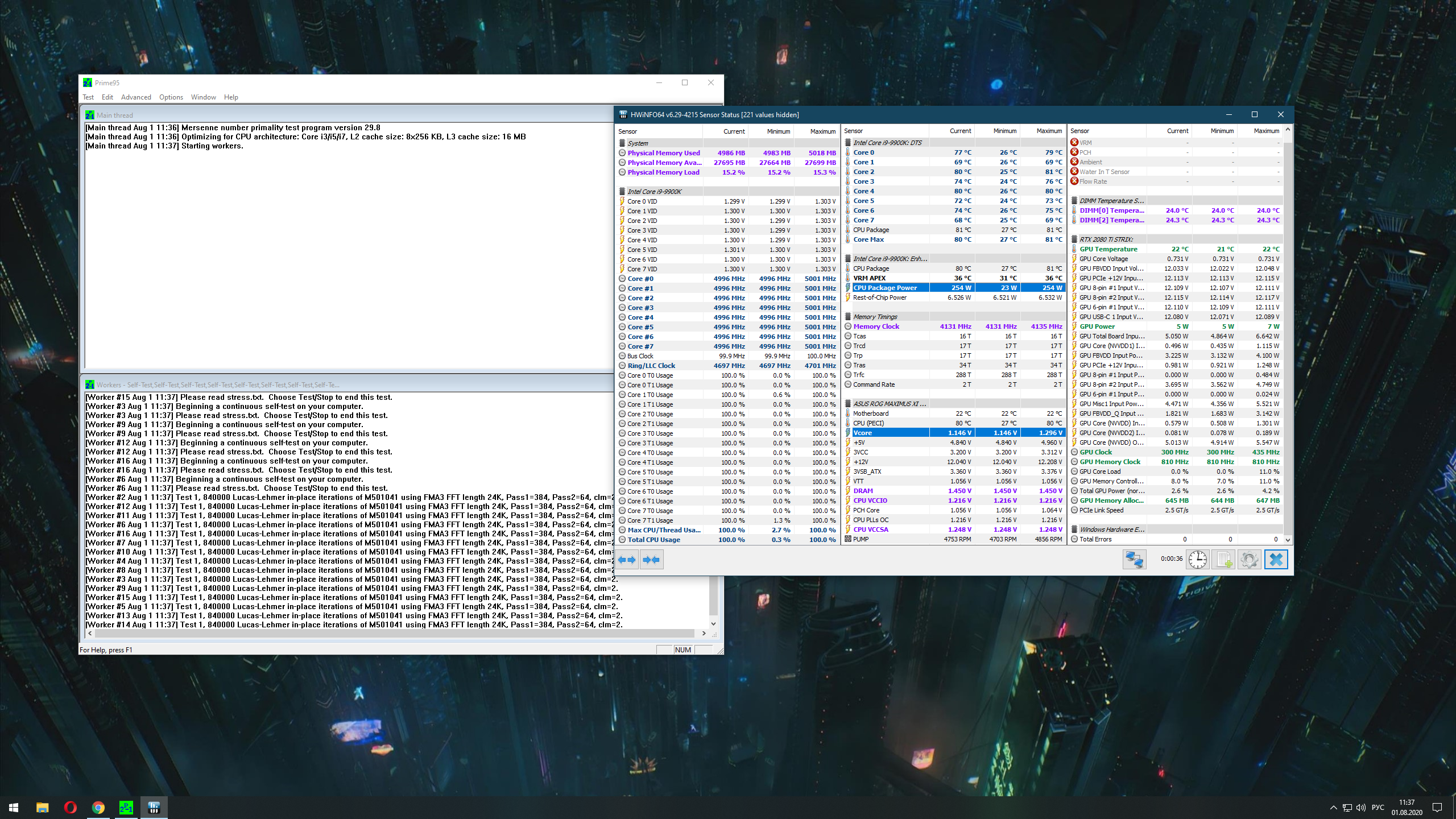Click right arrow of Workers horizontal scrollbar

click(704, 633)
